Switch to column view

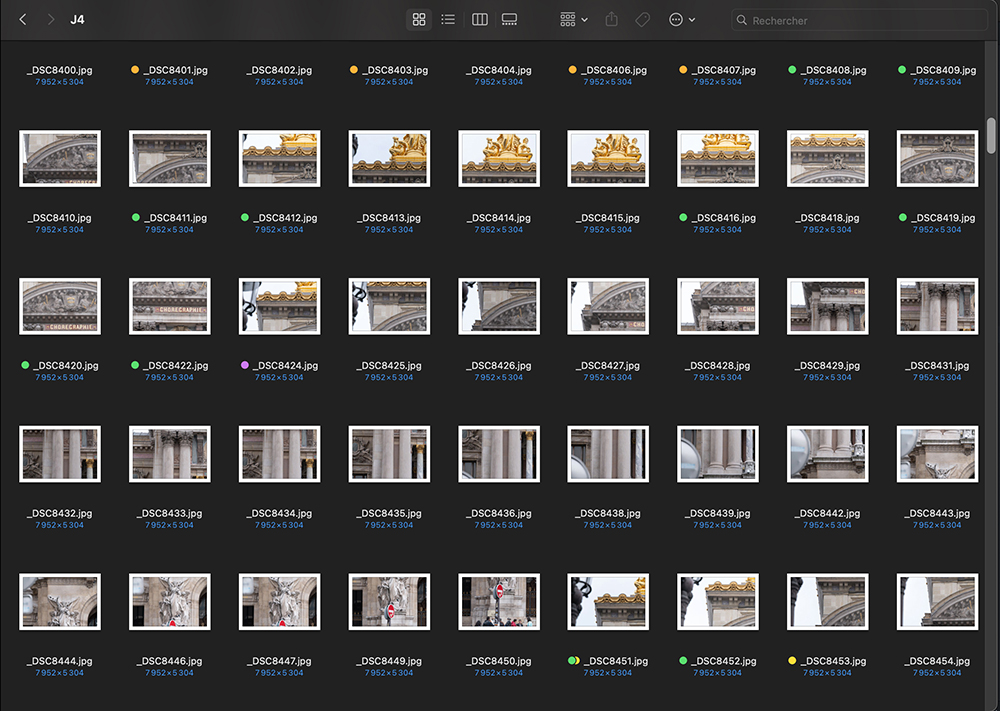(479, 20)
